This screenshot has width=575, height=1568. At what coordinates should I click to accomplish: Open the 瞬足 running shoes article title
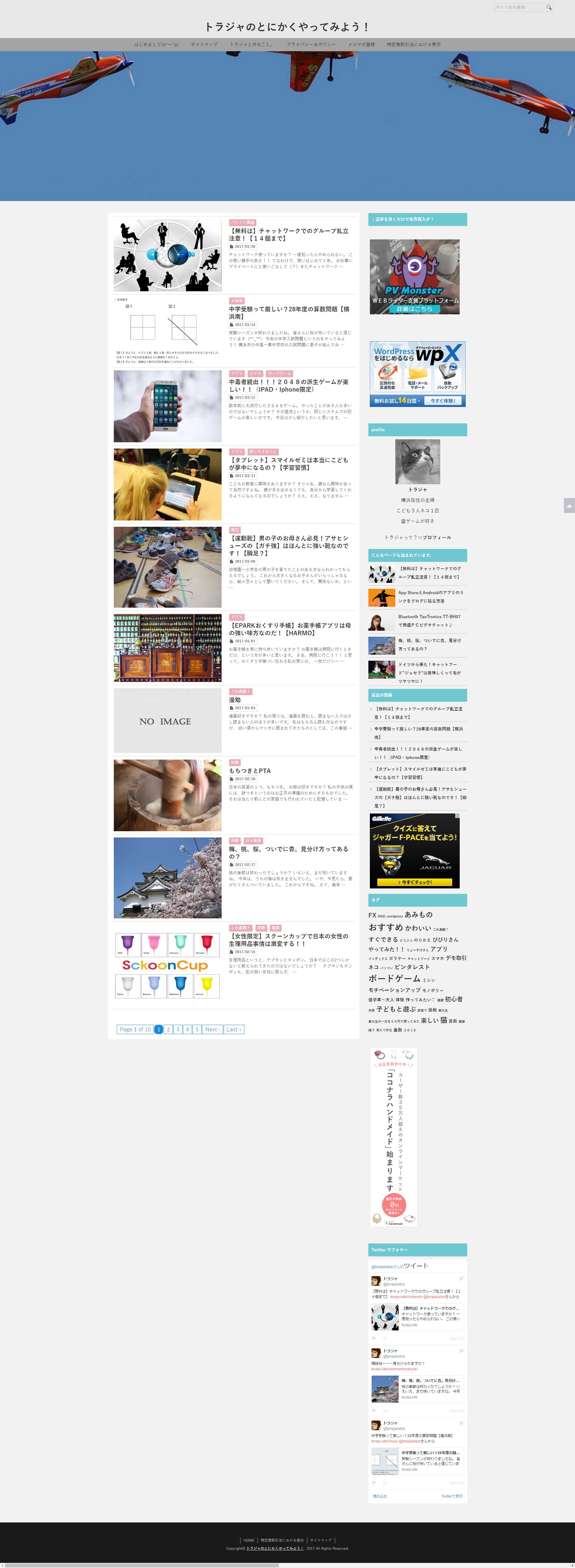click(288, 545)
